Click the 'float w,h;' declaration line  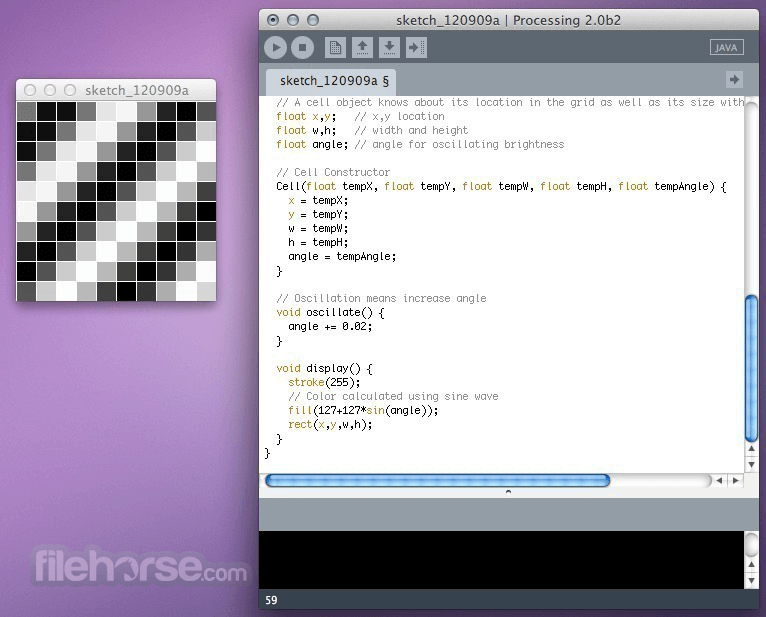click(306, 130)
